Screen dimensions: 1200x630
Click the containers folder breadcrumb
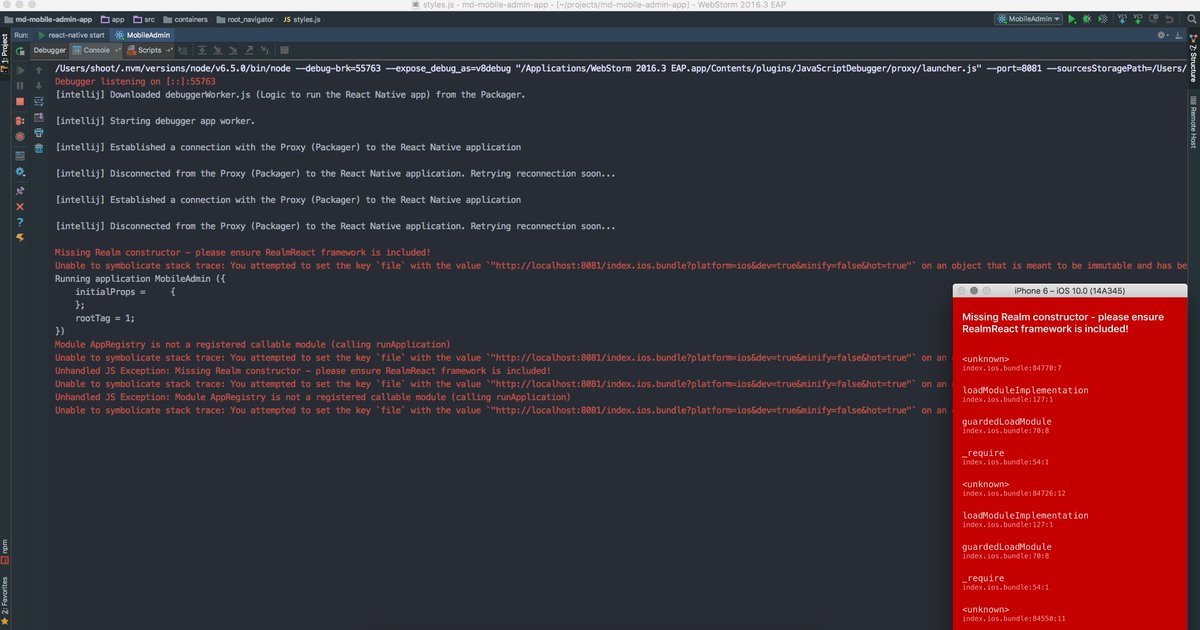184,19
